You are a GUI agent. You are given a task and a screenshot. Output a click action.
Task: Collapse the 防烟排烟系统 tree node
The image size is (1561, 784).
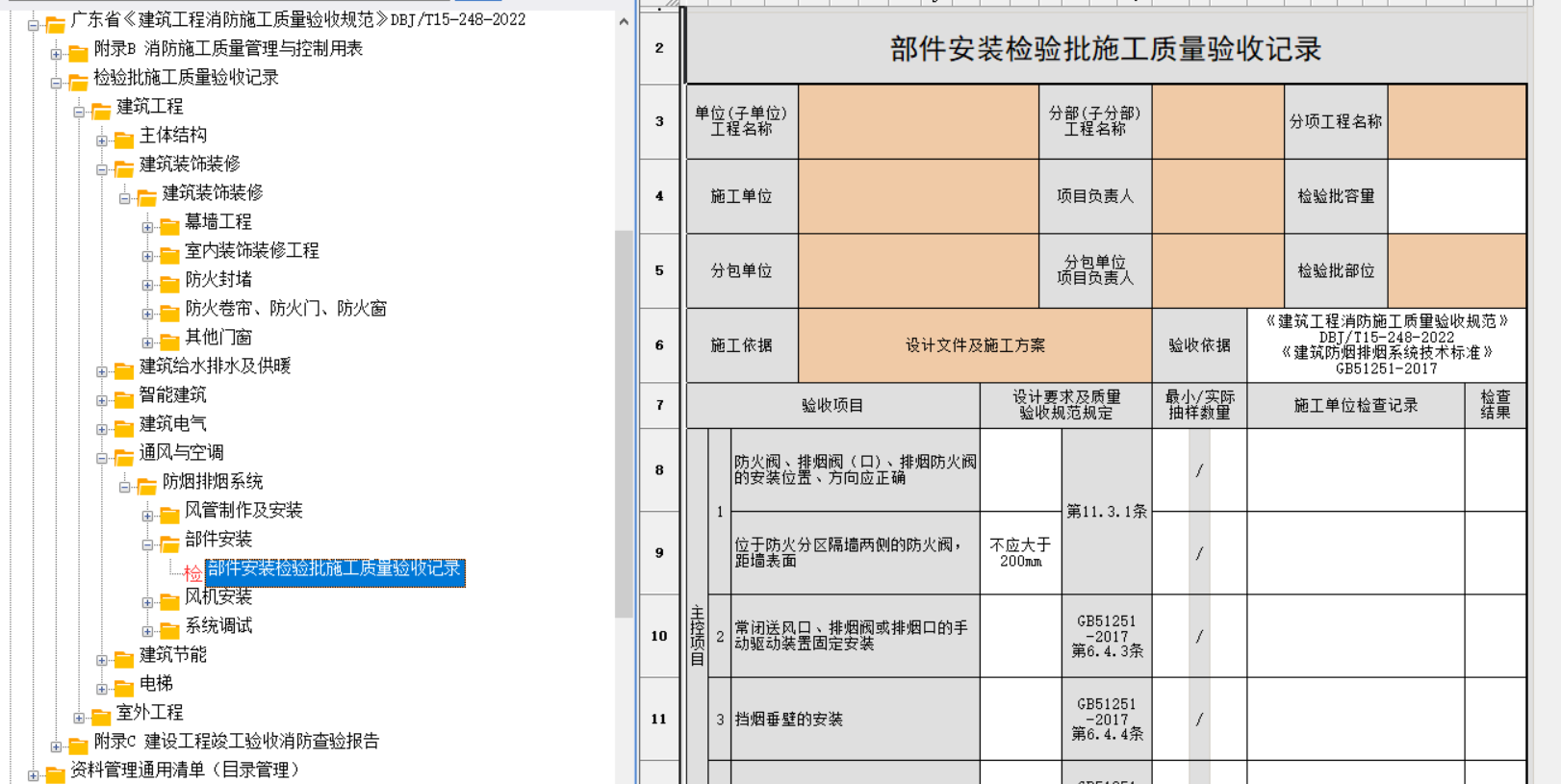click(x=125, y=487)
